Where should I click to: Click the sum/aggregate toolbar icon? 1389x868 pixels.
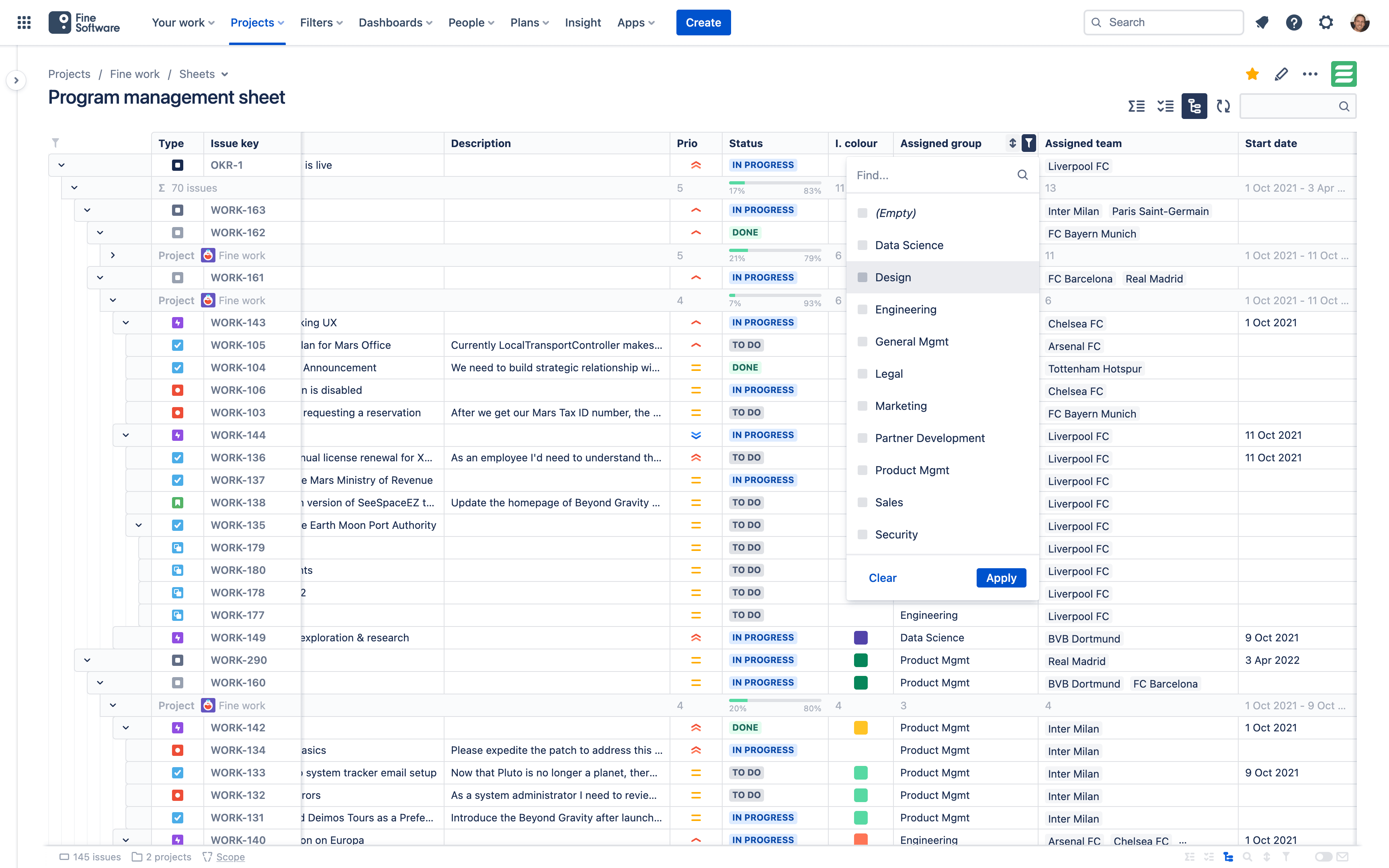point(1136,106)
